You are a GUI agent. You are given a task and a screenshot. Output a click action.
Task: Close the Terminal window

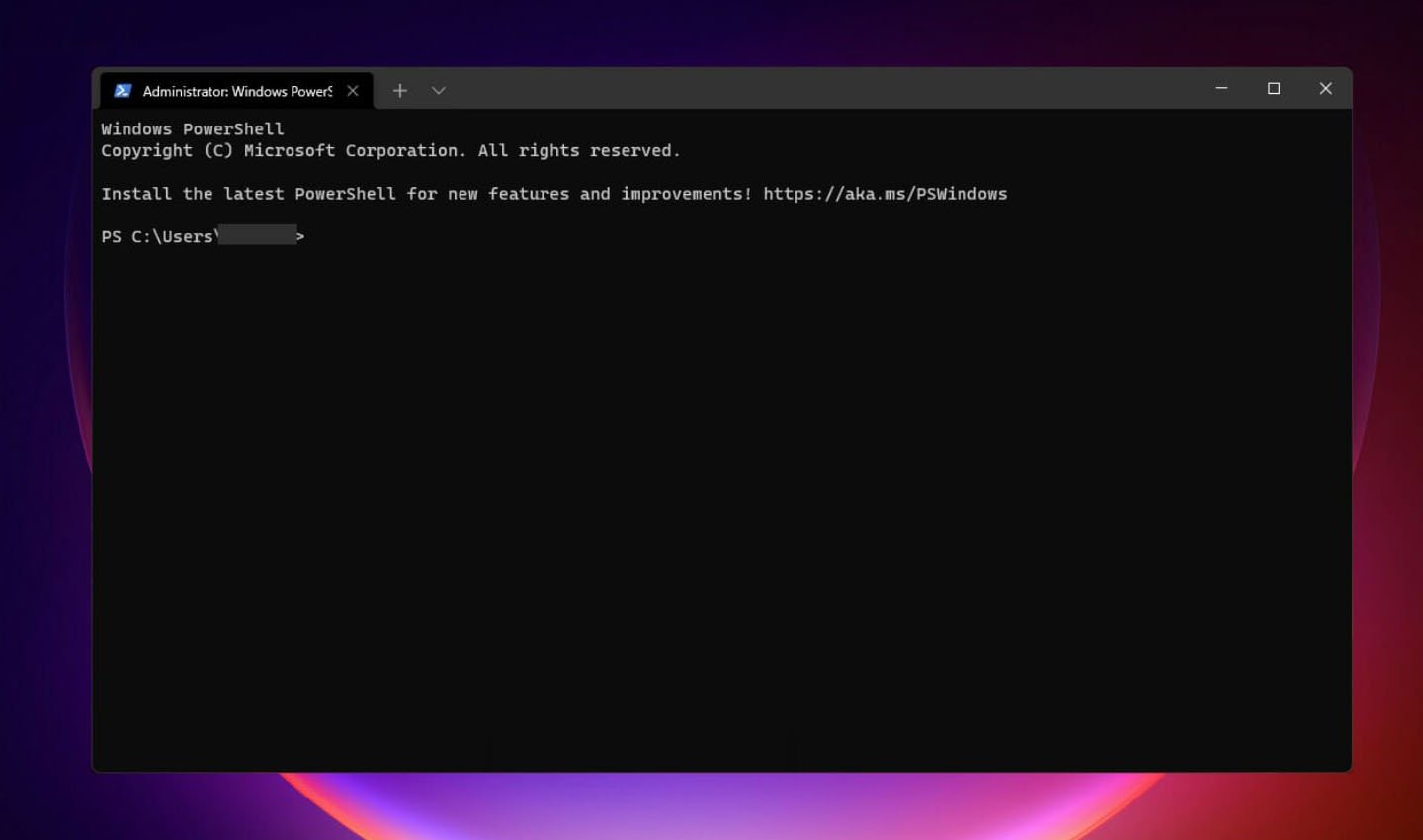1326,89
